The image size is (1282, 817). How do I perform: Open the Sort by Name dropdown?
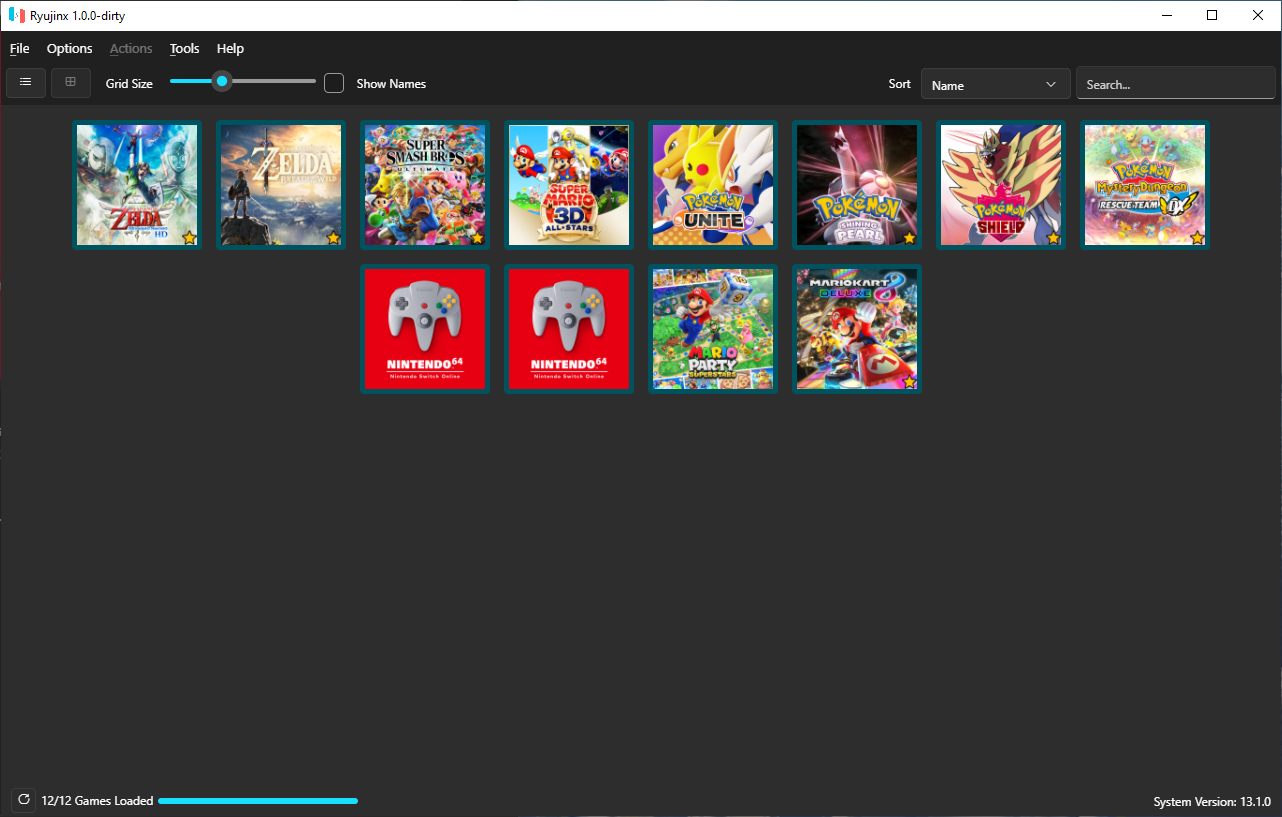(x=995, y=84)
